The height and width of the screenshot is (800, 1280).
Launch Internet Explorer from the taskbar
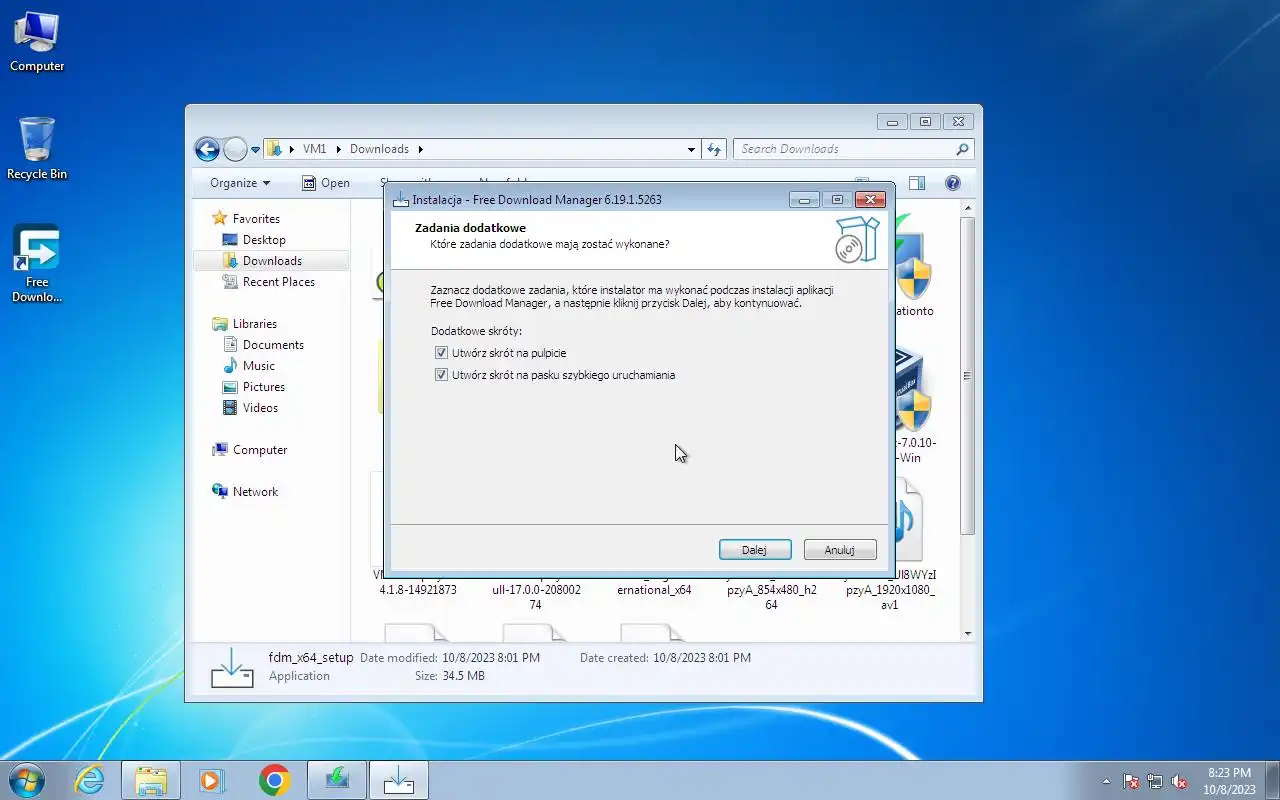(90, 780)
